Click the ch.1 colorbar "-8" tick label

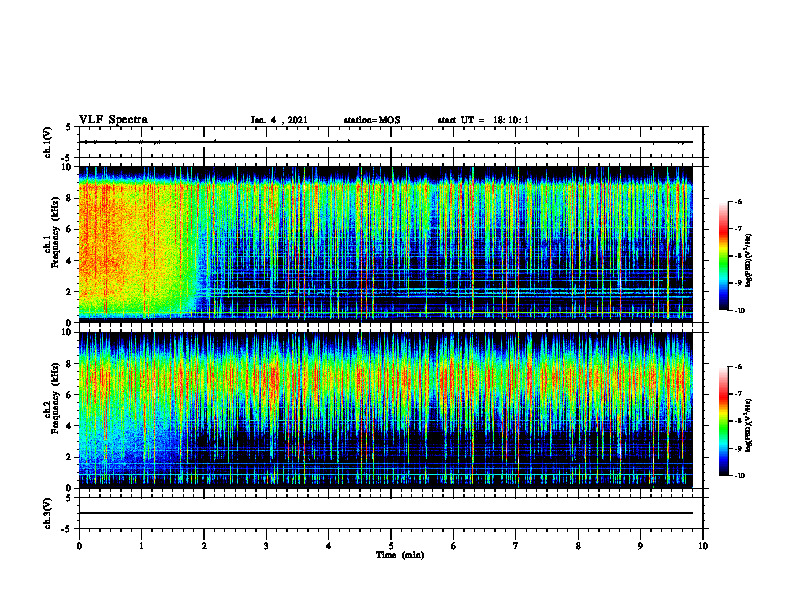[738, 256]
